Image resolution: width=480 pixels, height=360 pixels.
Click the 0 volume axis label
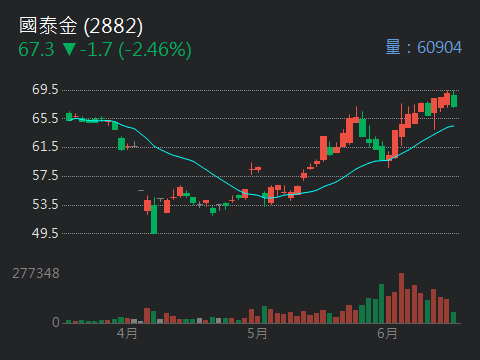(x=56, y=322)
